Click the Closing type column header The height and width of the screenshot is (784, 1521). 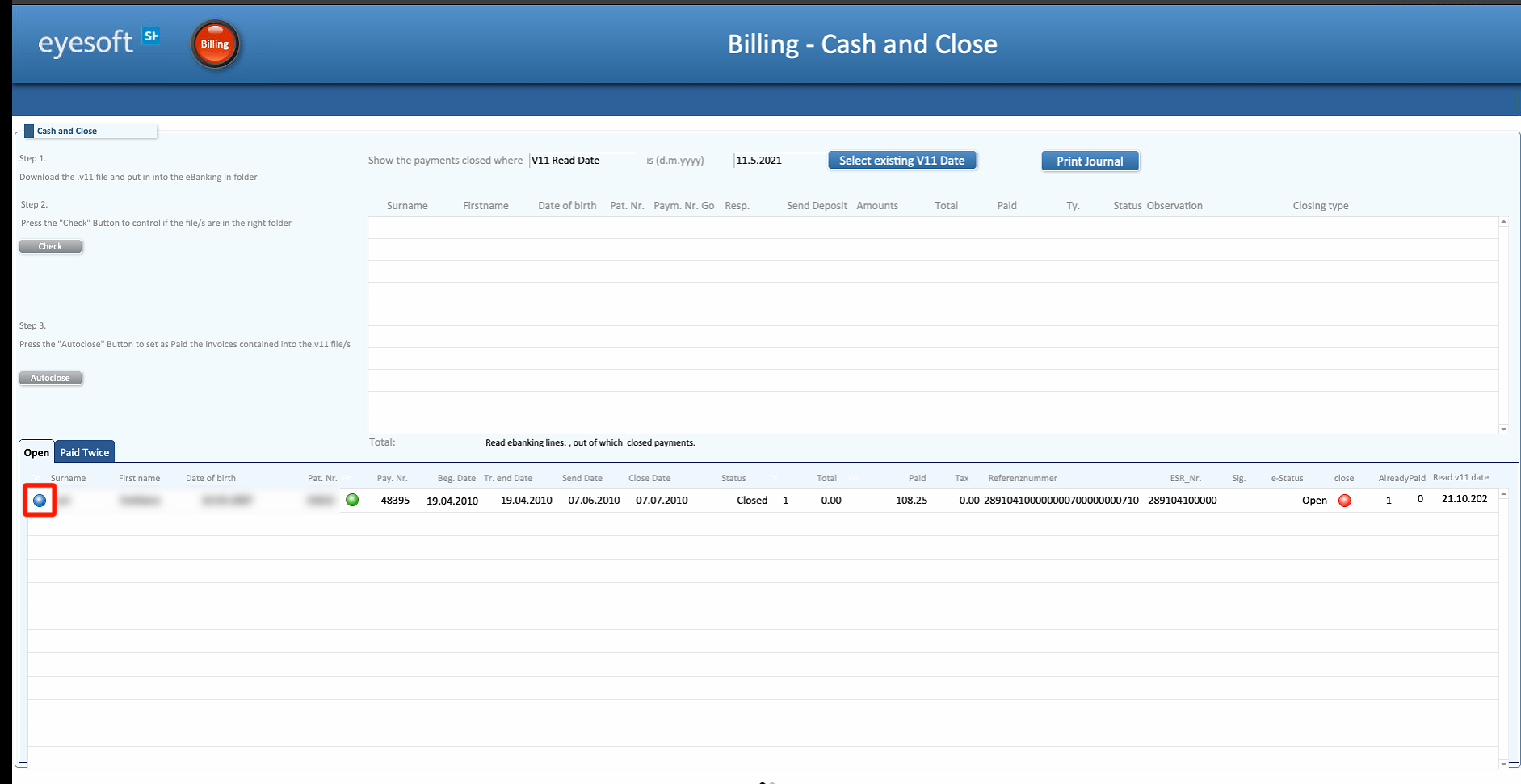pyautogui.click(x=1321, y=206)
